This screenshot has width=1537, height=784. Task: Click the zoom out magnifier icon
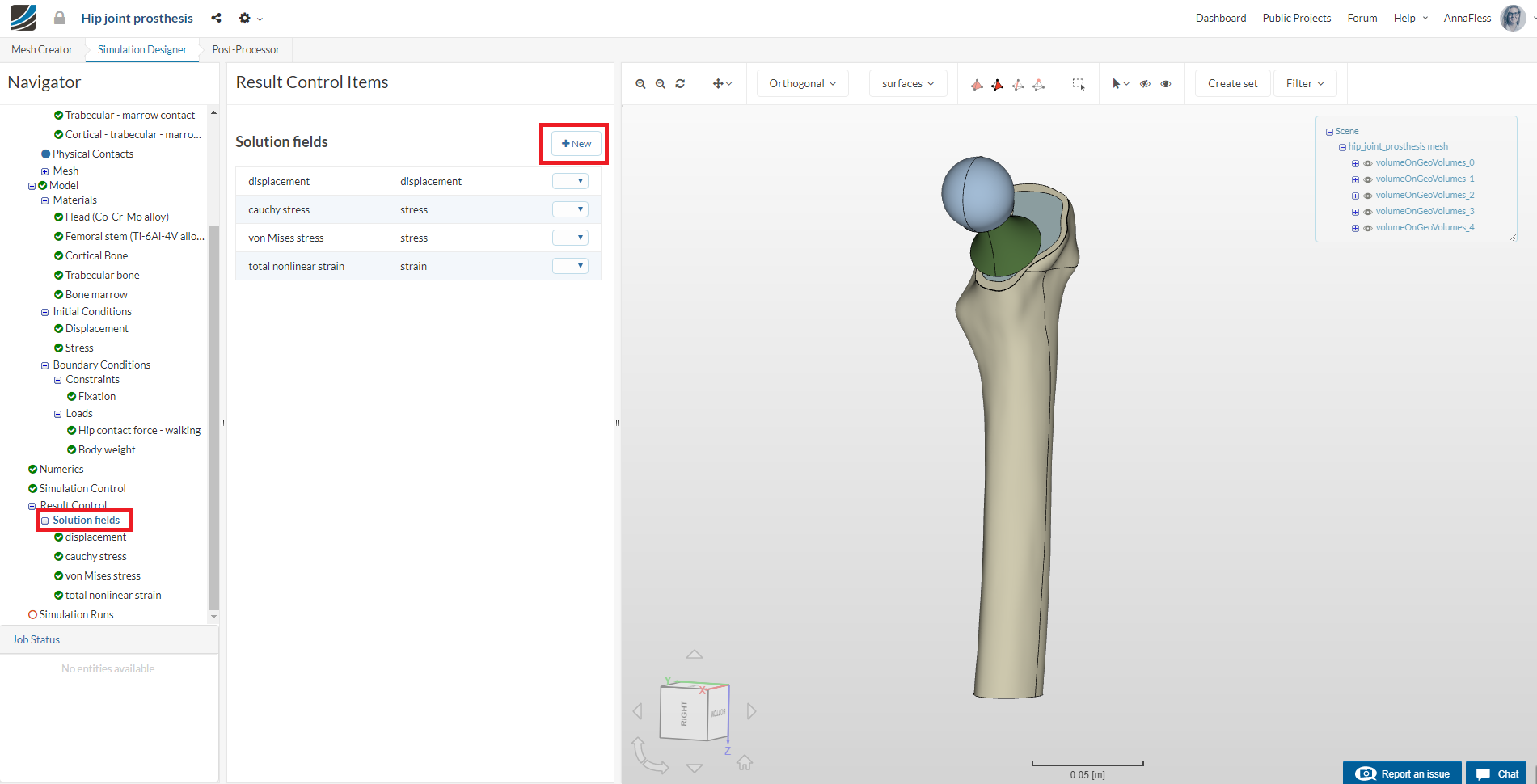pos(661,84)
